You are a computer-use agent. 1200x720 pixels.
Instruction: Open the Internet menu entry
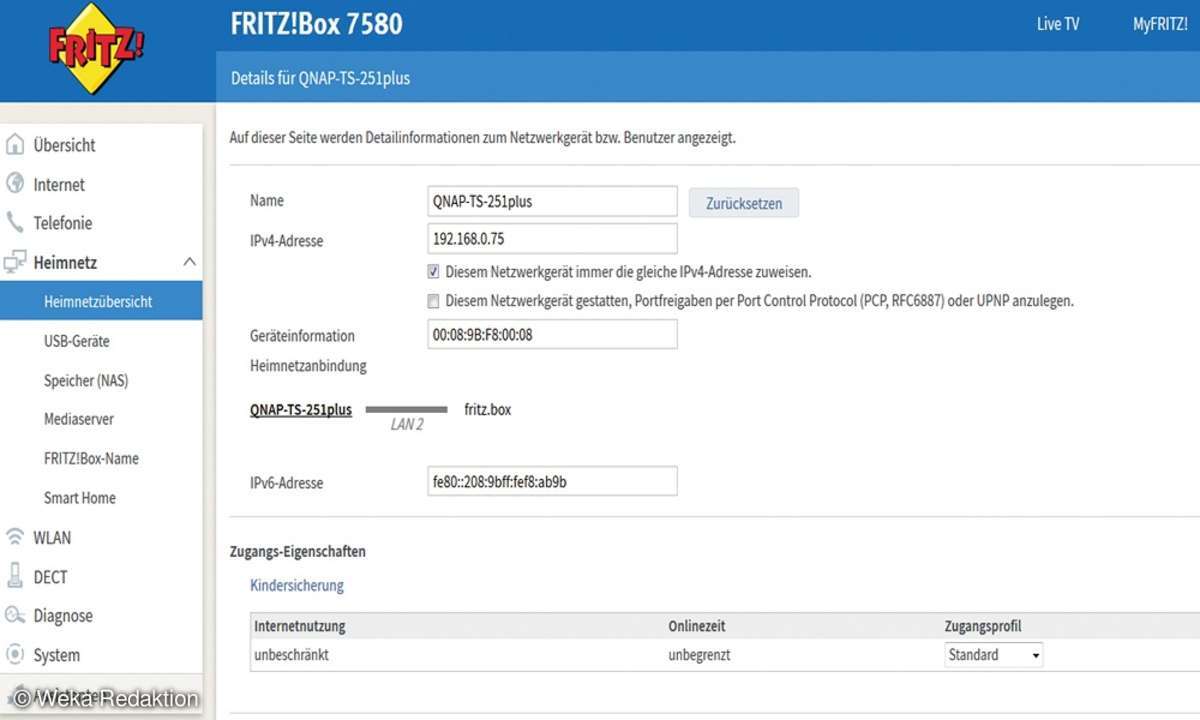click(x=59, y=185)
